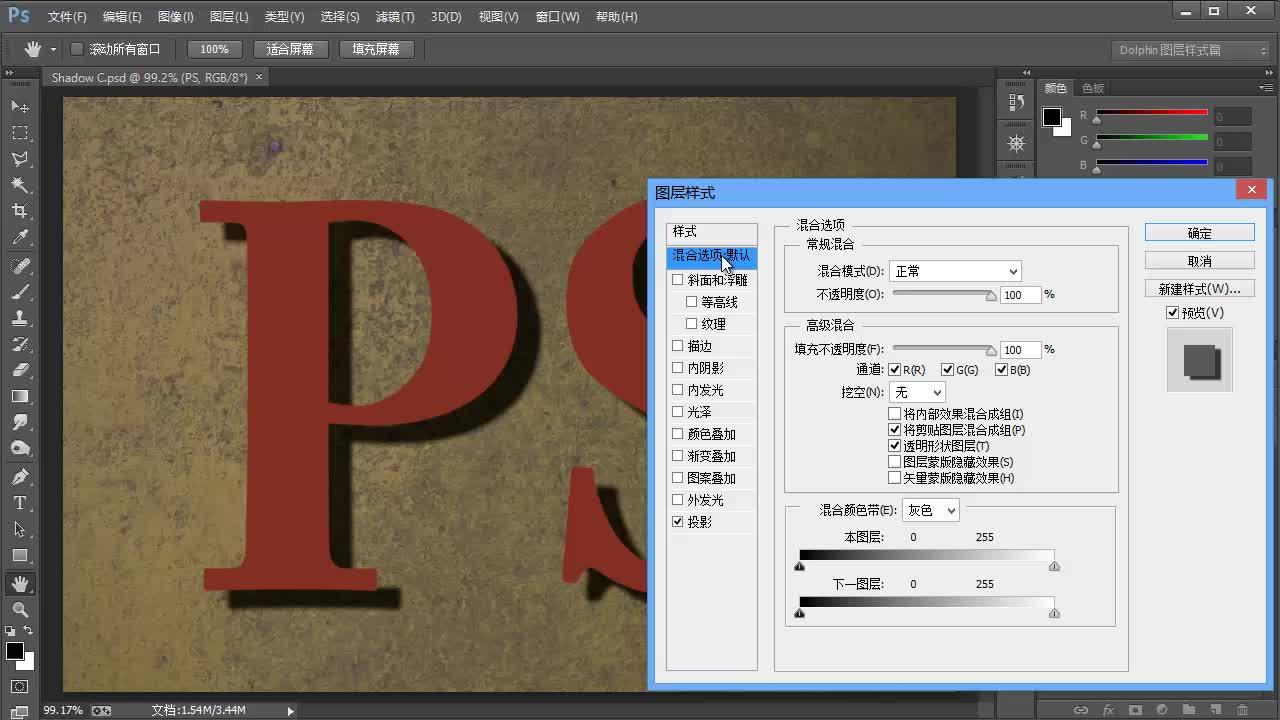Select the Clone Stamp tool
This screenshot has height=720, width=1280.
pos(20,318)
